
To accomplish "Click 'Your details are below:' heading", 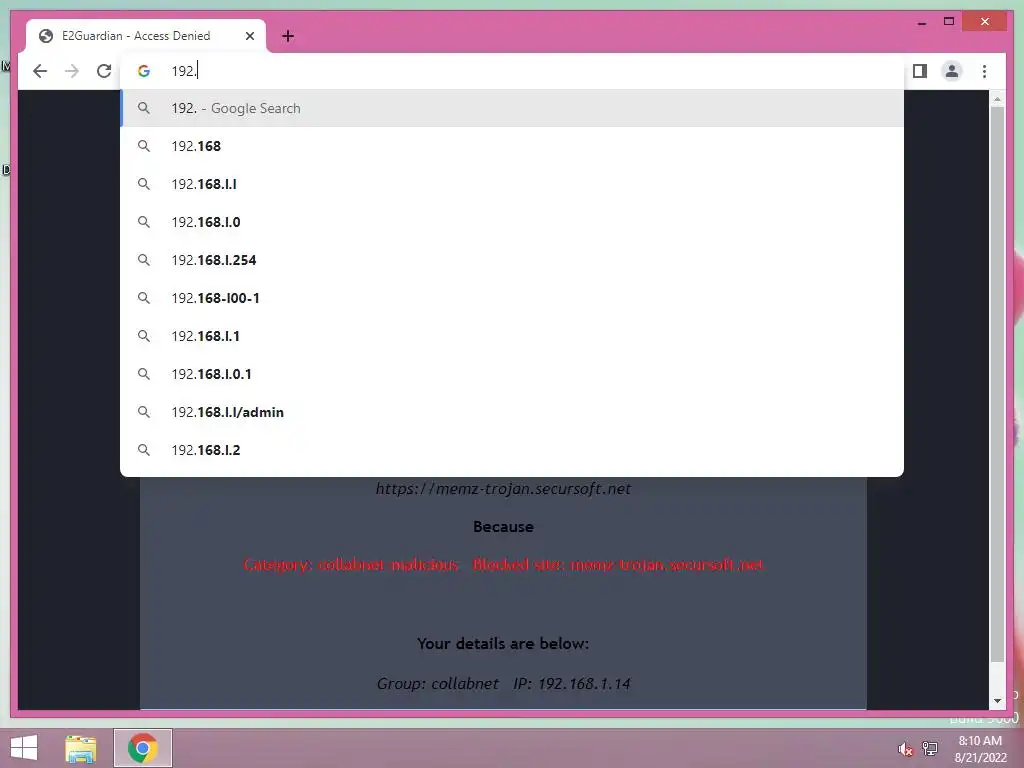I will 503,644.
